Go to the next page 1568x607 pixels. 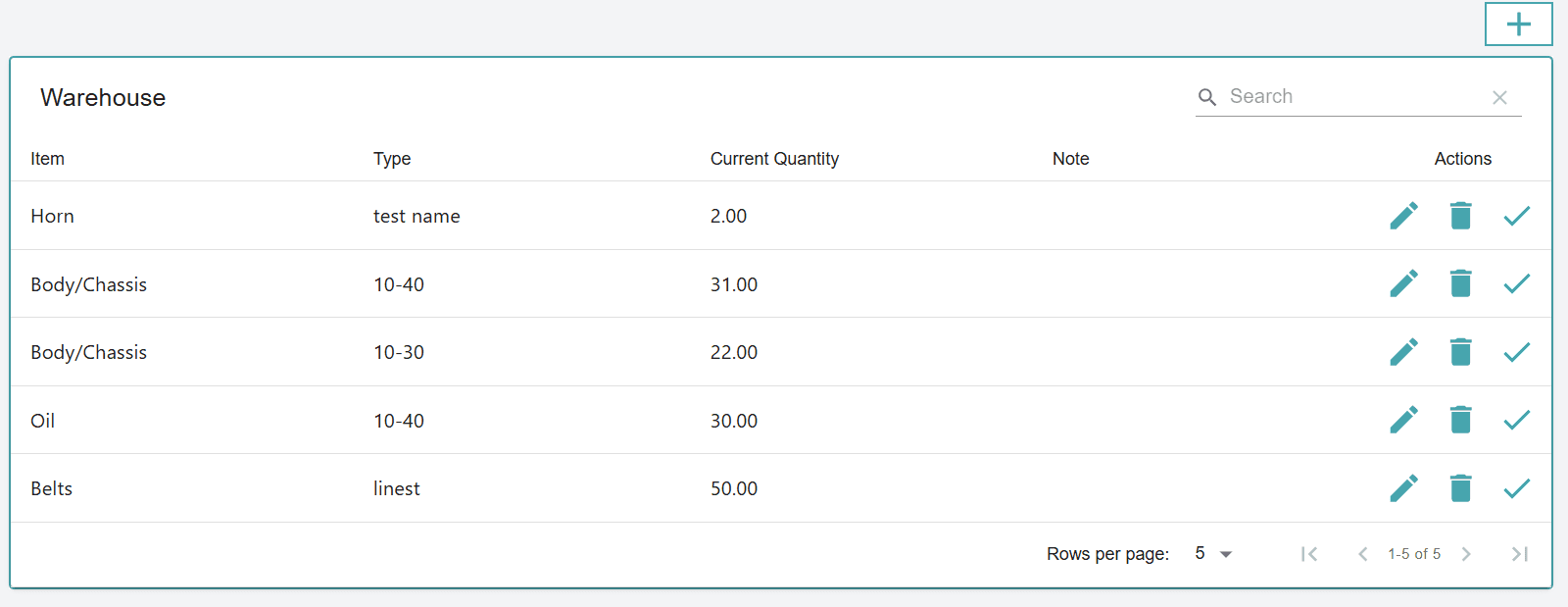click(1466, 554)
